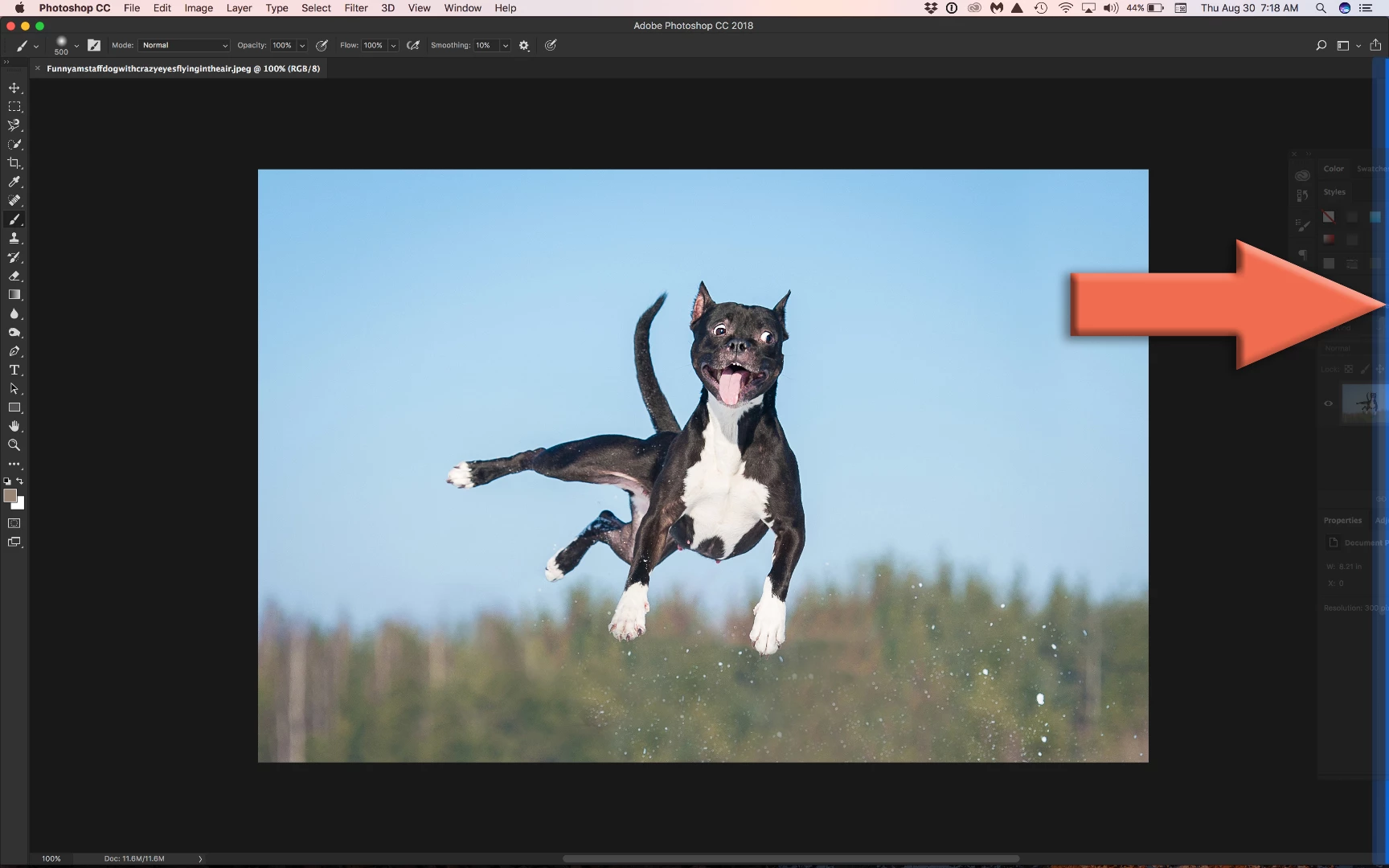Open the smoothing options gear
Screen dimensions: 1389x868
(x=524, y=46)
